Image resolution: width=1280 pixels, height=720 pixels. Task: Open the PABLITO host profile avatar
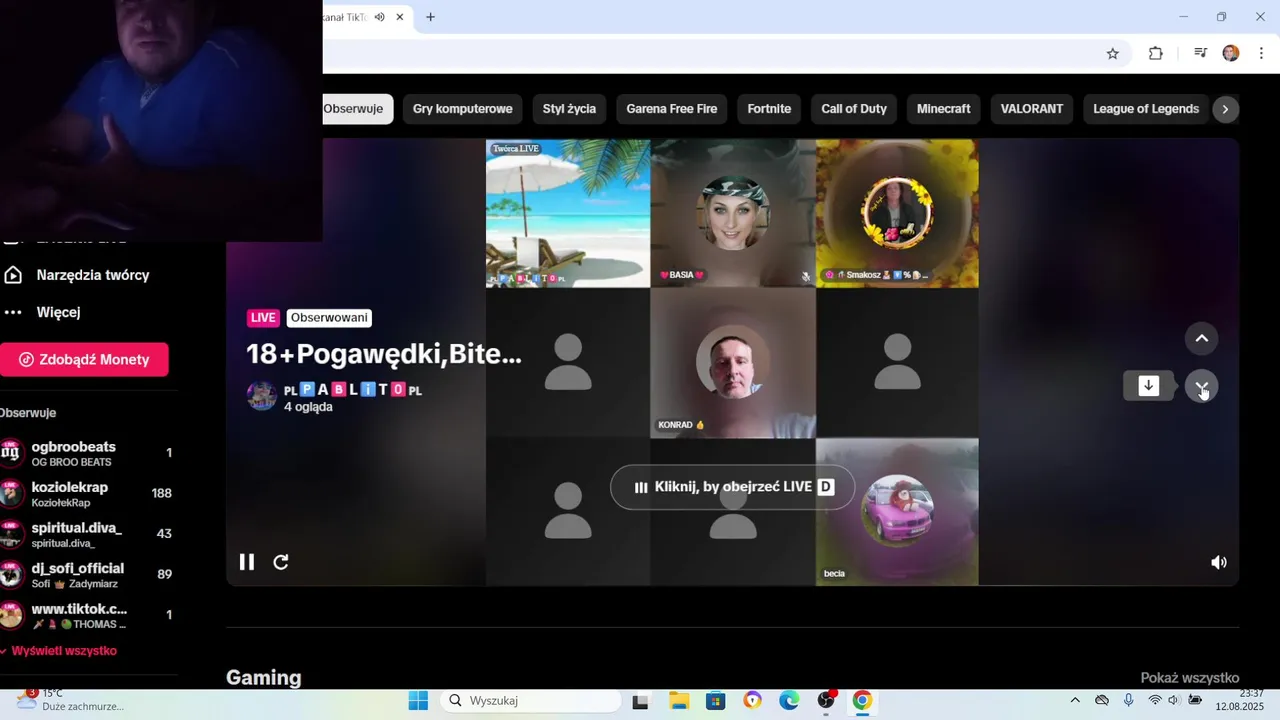pos(262,395)
